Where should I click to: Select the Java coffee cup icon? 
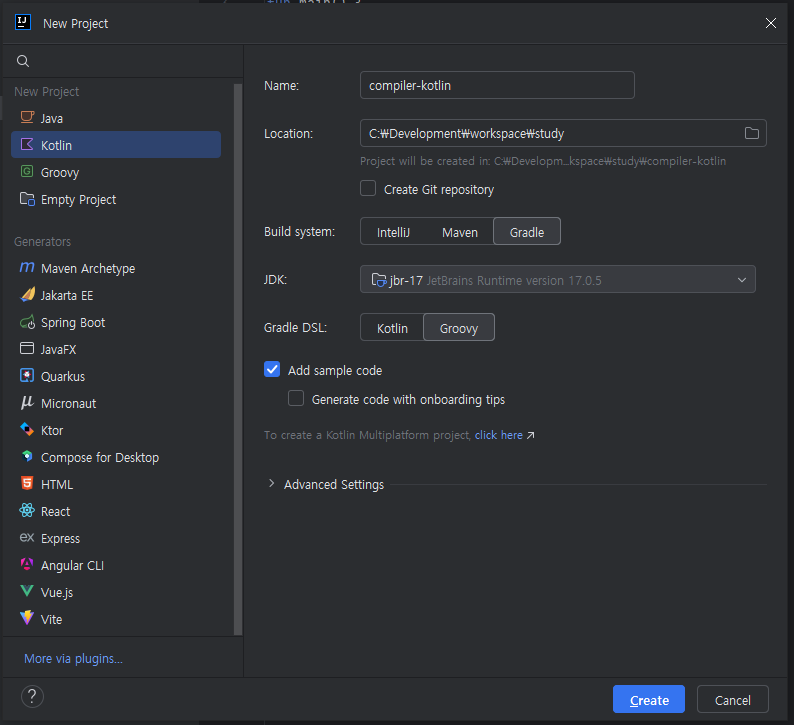pos(27,117)
